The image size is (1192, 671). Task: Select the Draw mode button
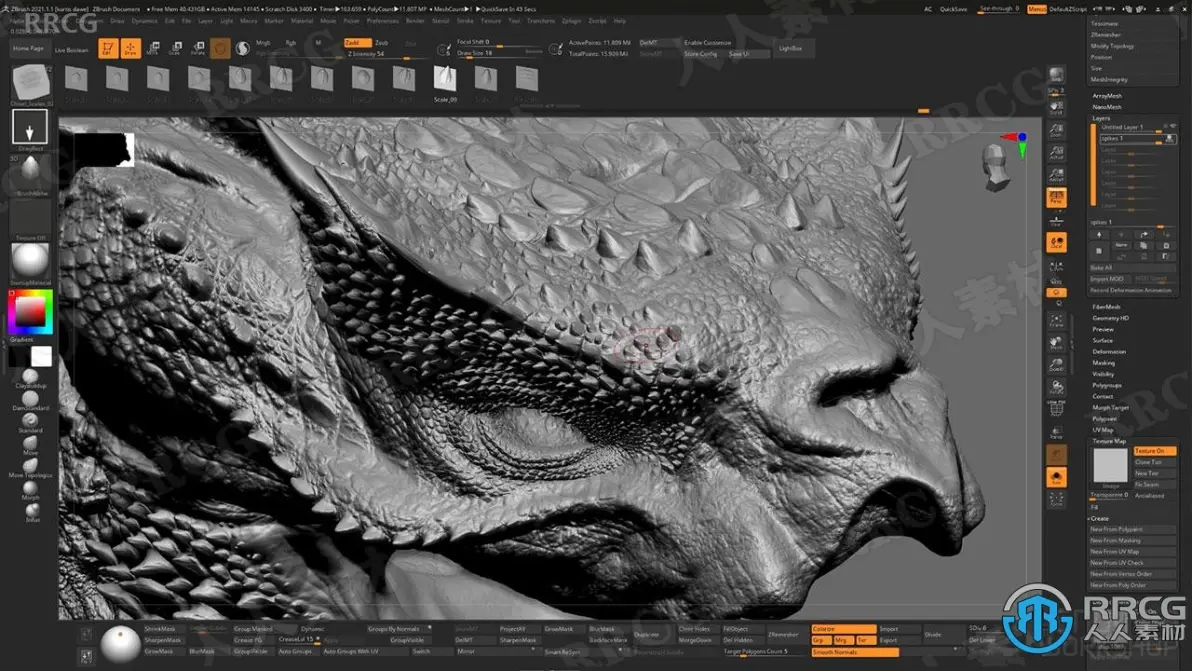[x=130, y=49]
